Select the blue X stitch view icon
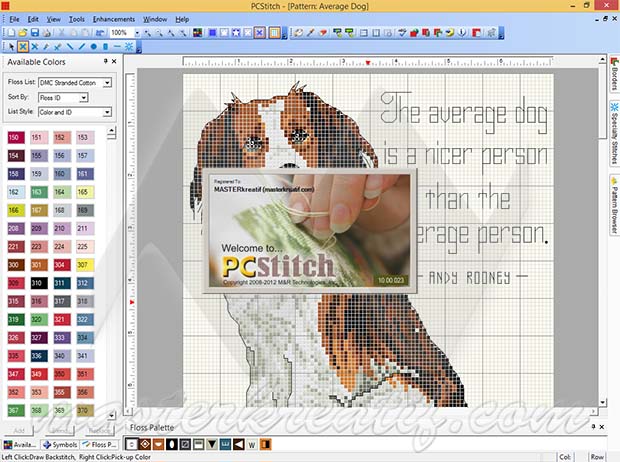620x462 pixels. [x=260, y=33]
